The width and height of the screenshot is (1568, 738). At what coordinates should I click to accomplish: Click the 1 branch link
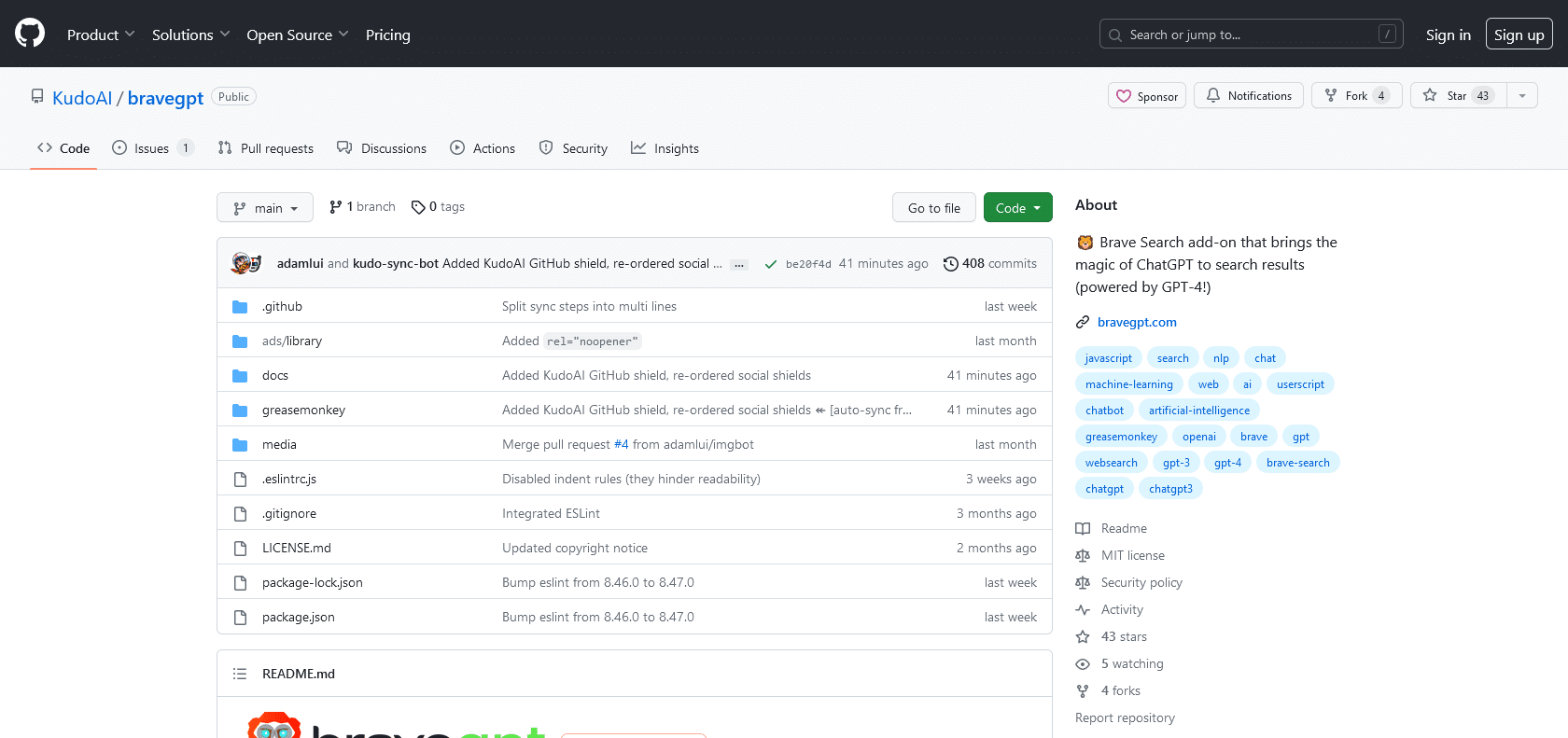pyautogui.click(x=362, y=207)
